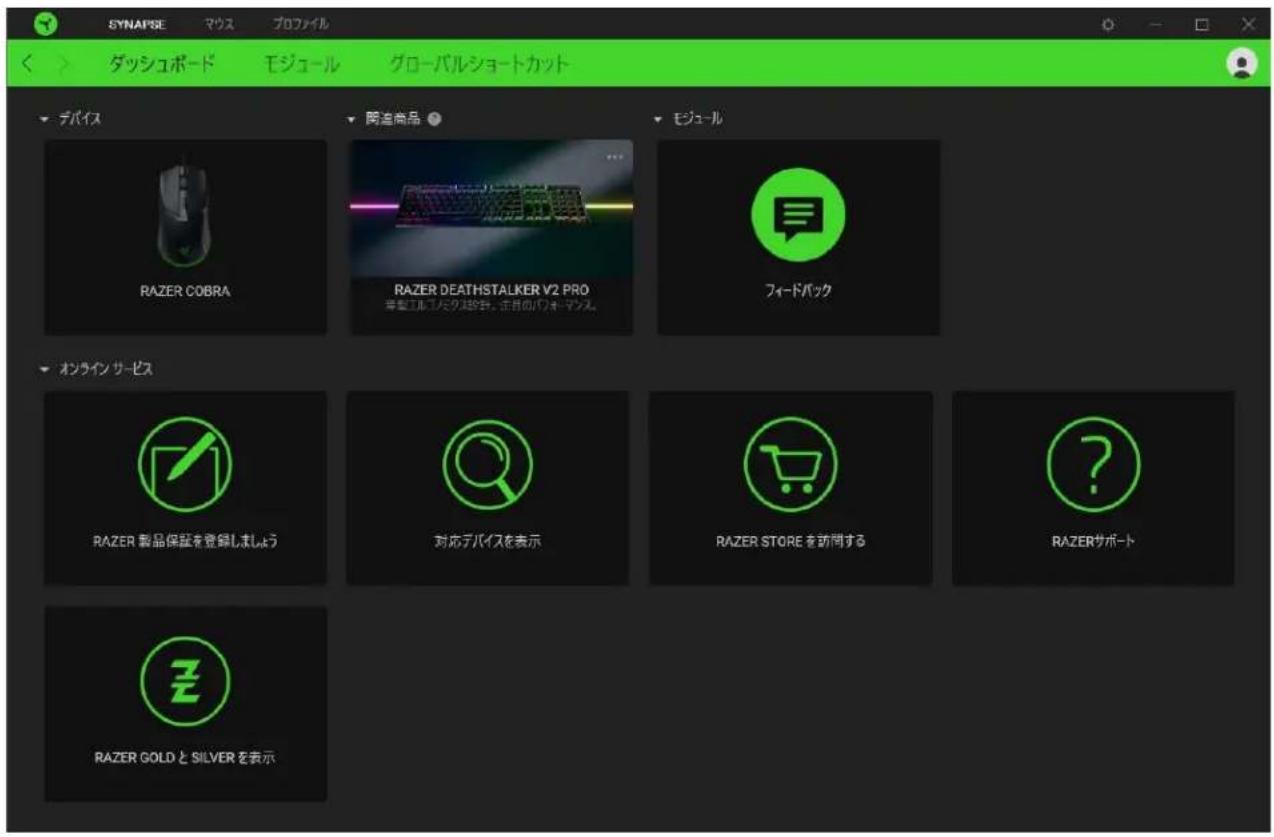The image size is (1274, 837).
Task: Click RAZER 製品保証を登録しましょう label
Action: point(186,542)
